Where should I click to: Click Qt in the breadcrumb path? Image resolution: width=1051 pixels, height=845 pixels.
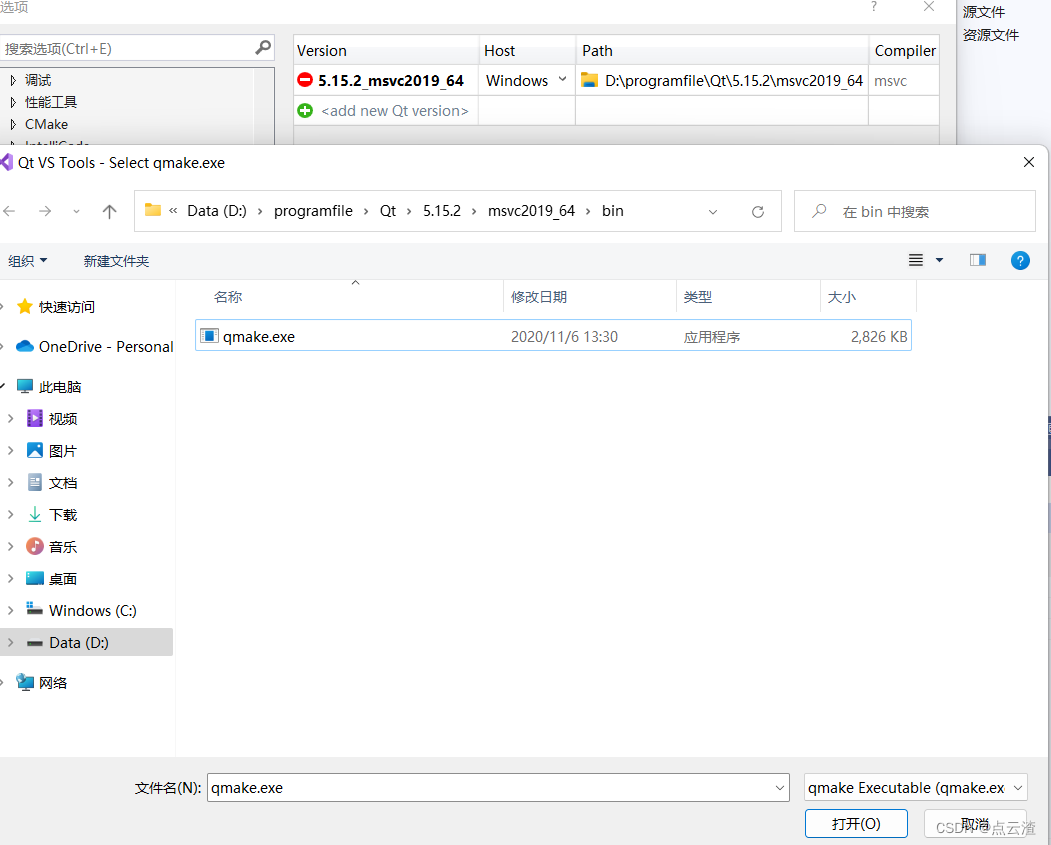tap(387, 211)
